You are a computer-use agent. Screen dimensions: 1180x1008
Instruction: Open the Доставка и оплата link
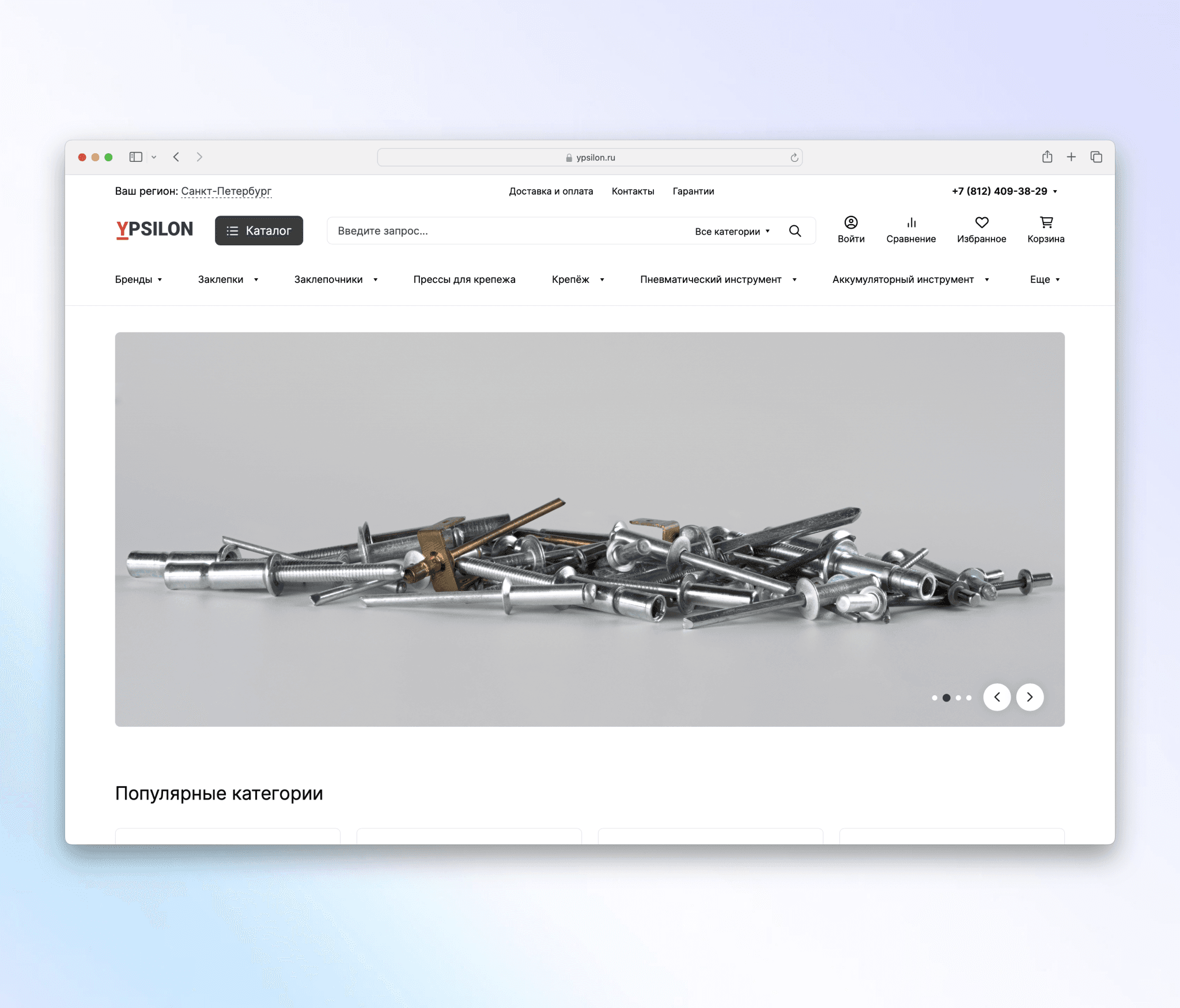click(550, 191)
